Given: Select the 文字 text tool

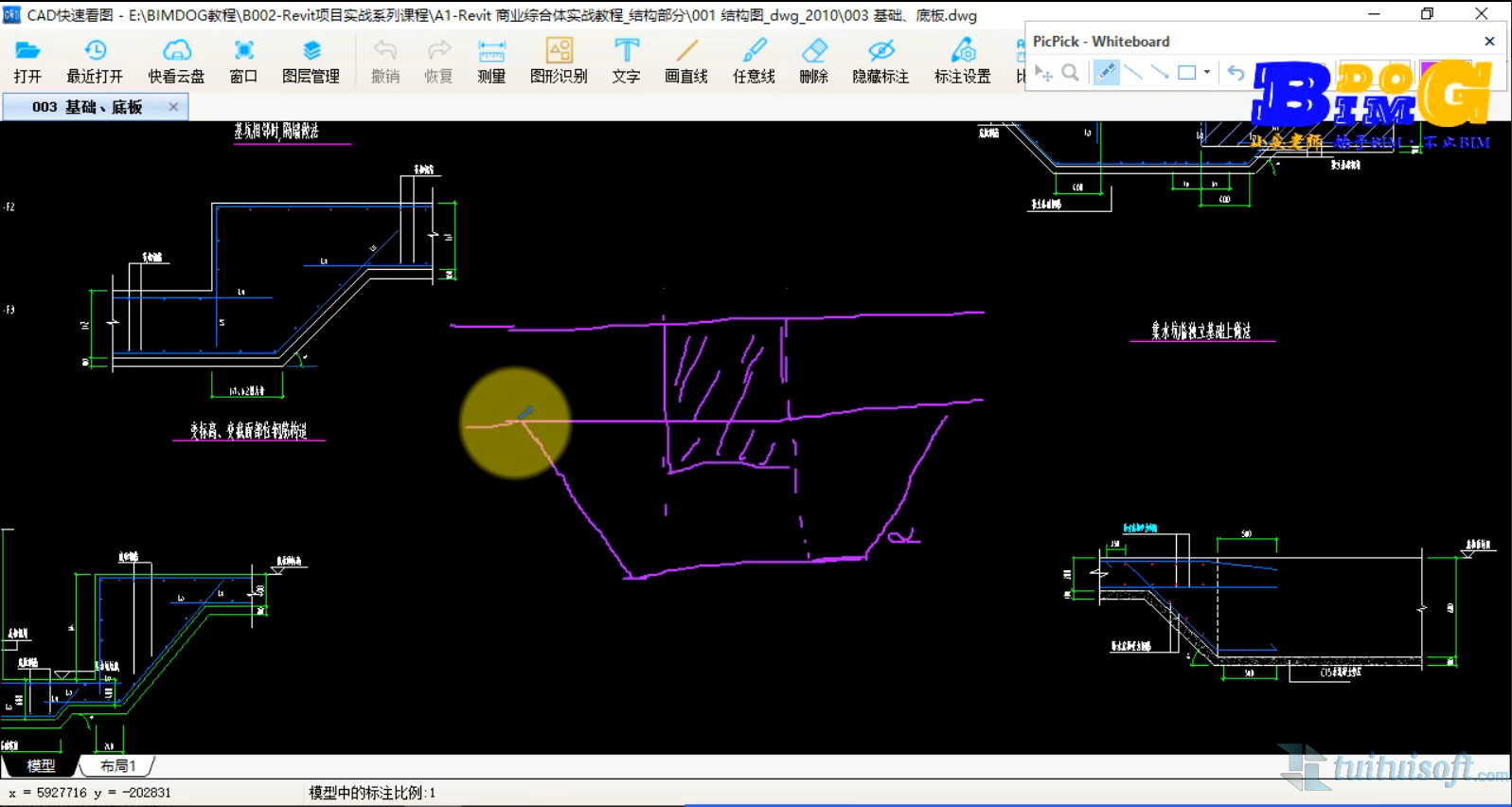Looking at the screenshot, I should [x=626, y=61].
